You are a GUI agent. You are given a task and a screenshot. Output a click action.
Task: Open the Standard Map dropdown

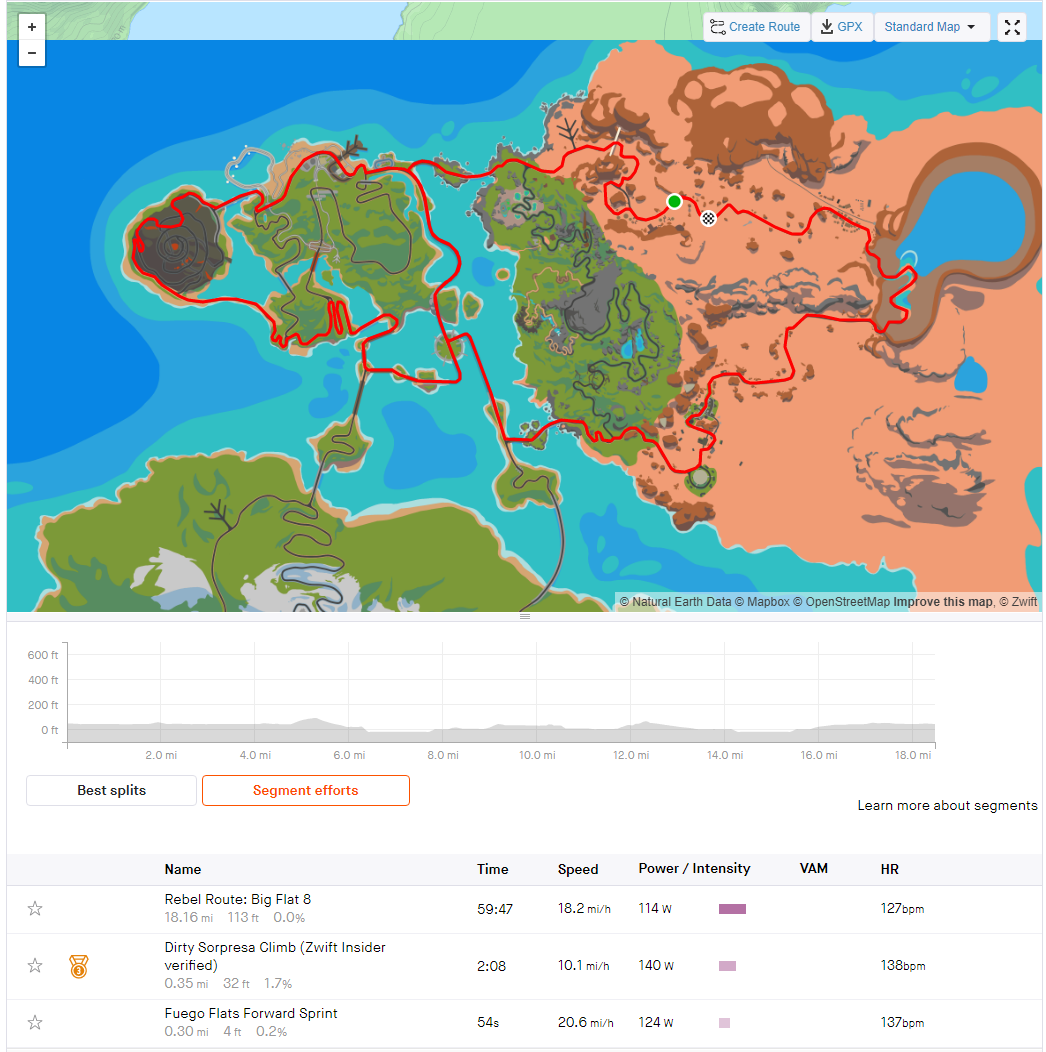tap(931, 27)
